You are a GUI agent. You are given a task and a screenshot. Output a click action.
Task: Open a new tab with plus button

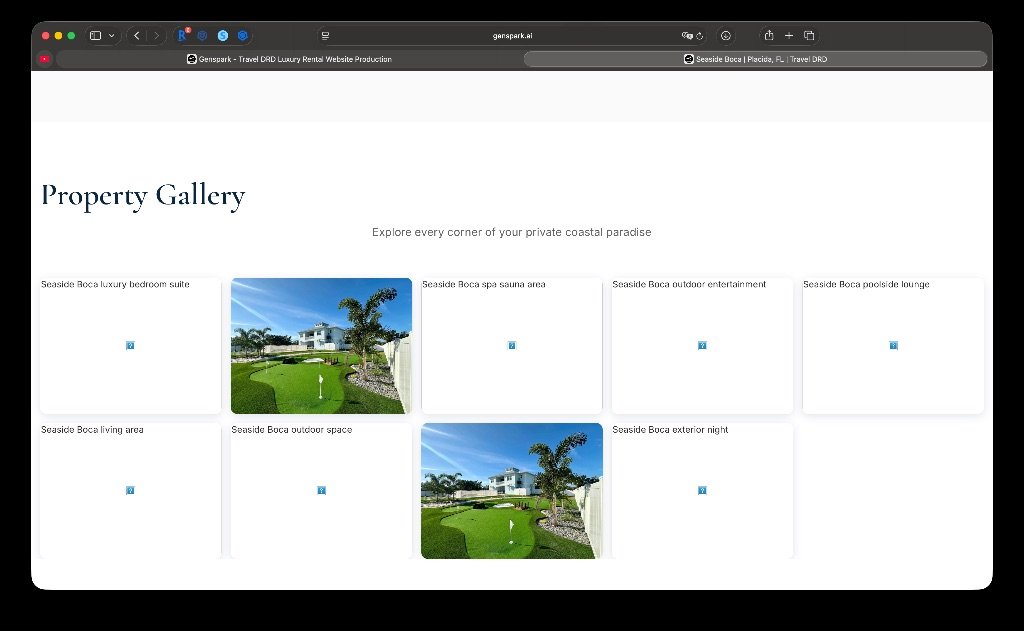click(789, 35)
